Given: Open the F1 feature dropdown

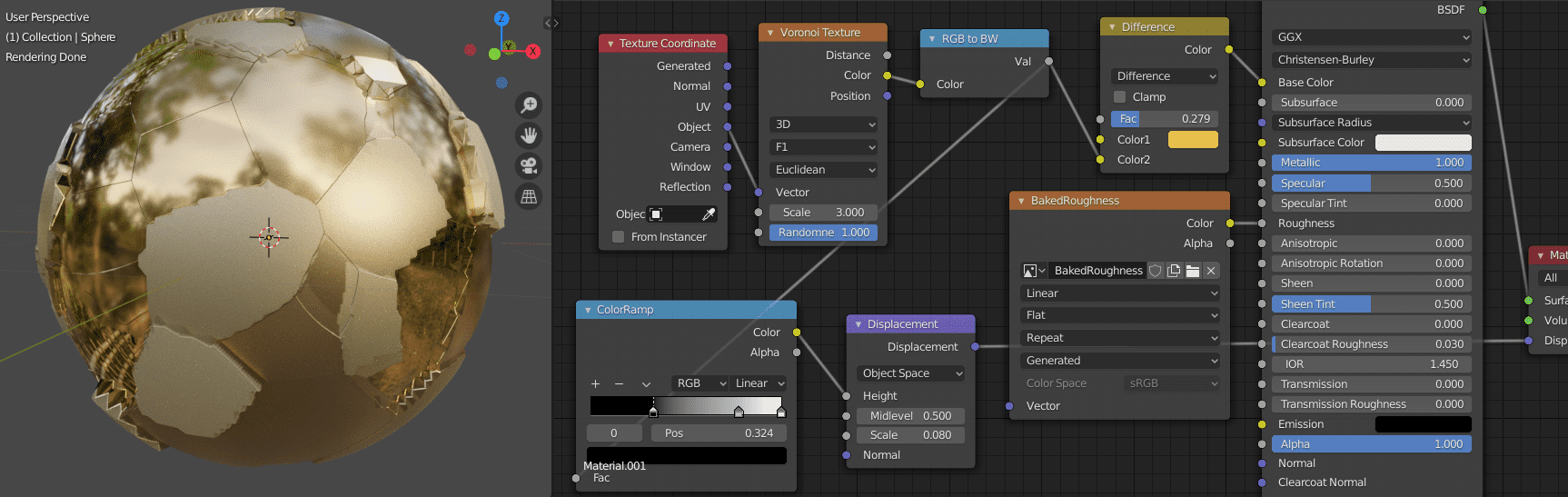Looking at the screenshot, I should (x=823, y=147).
